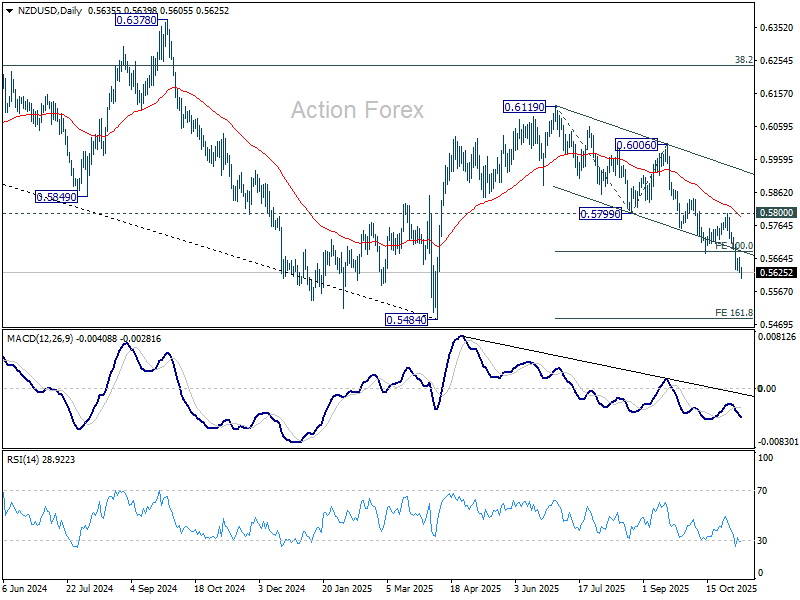The width and height of the screenshot is (800, 600).
Task: Select the 0.57990 price label
Action: pyautogui.click(x=600, y=214)
